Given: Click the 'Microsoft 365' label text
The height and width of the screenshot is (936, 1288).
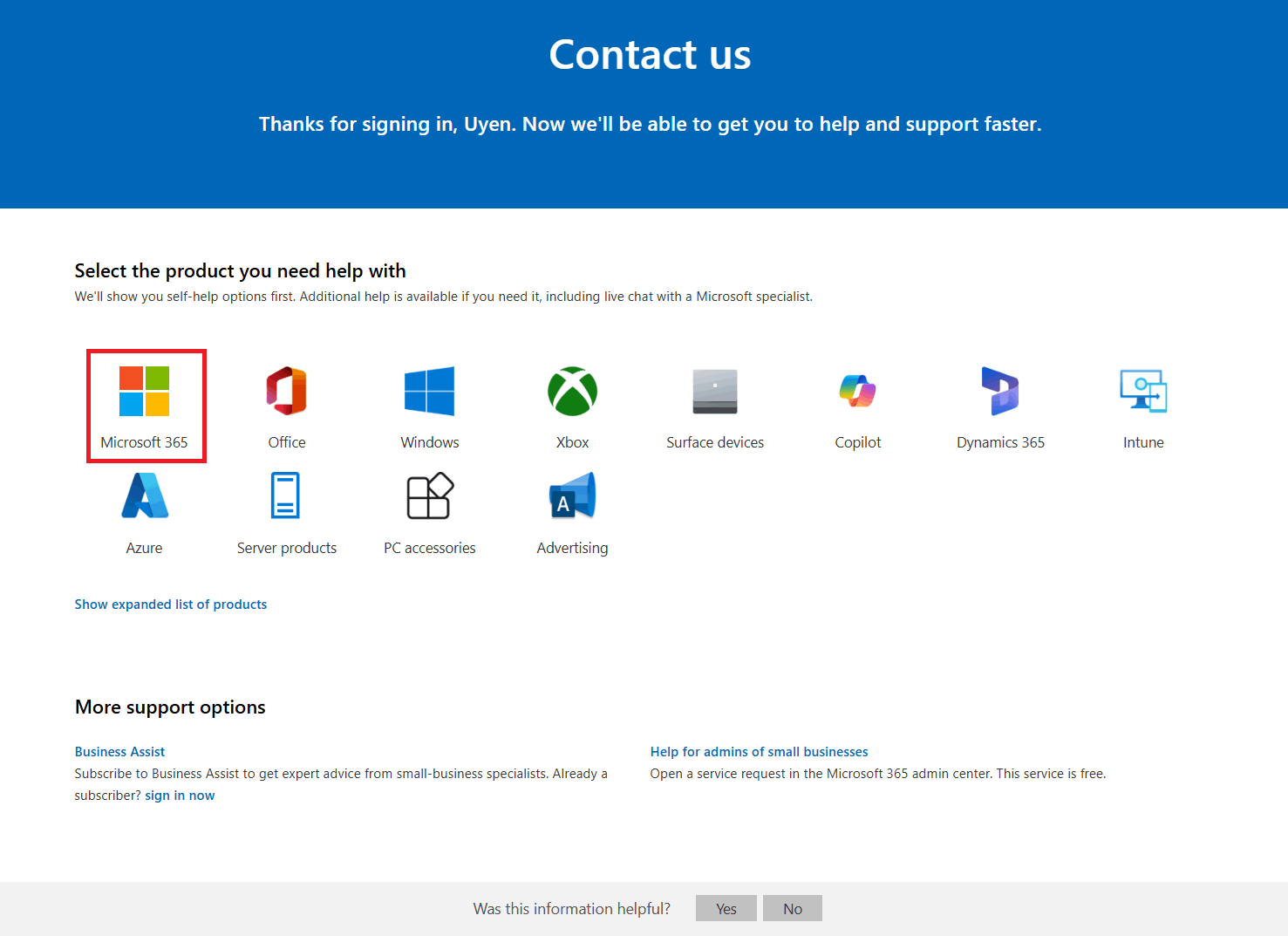Looking at the screenshot, I should [x=144, y=442].
